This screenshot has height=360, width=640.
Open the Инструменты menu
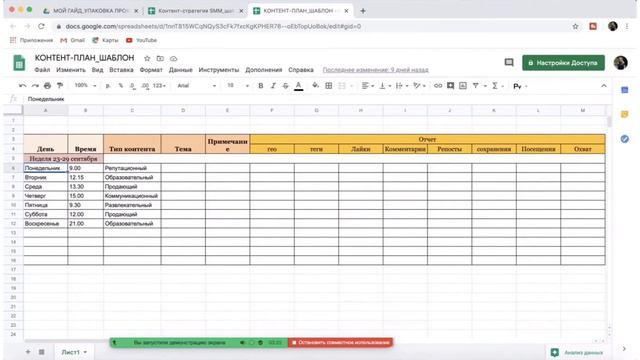[x=219, y=70]
